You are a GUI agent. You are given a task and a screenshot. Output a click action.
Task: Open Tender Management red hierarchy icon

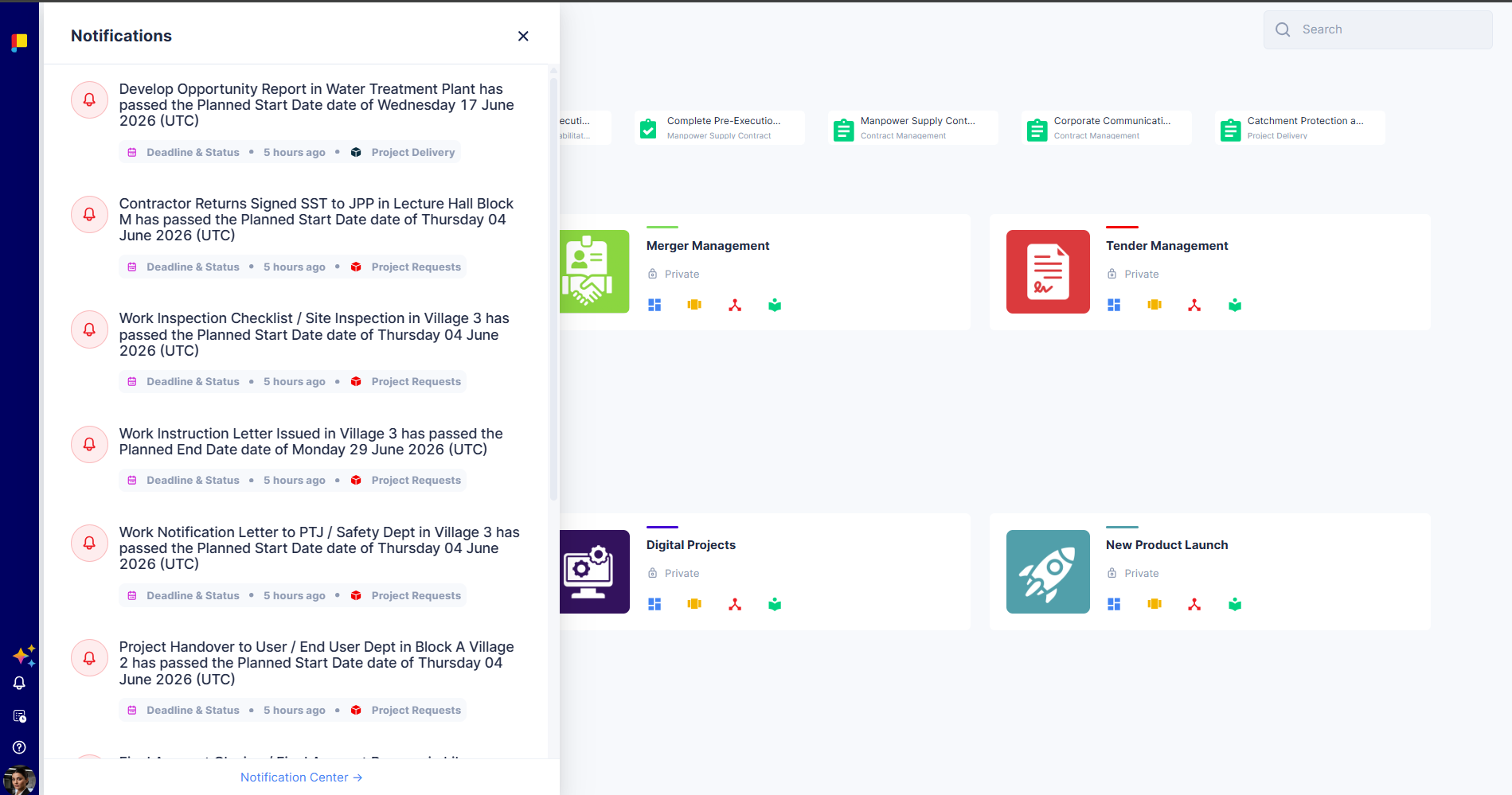click(x=1194, y=305)
